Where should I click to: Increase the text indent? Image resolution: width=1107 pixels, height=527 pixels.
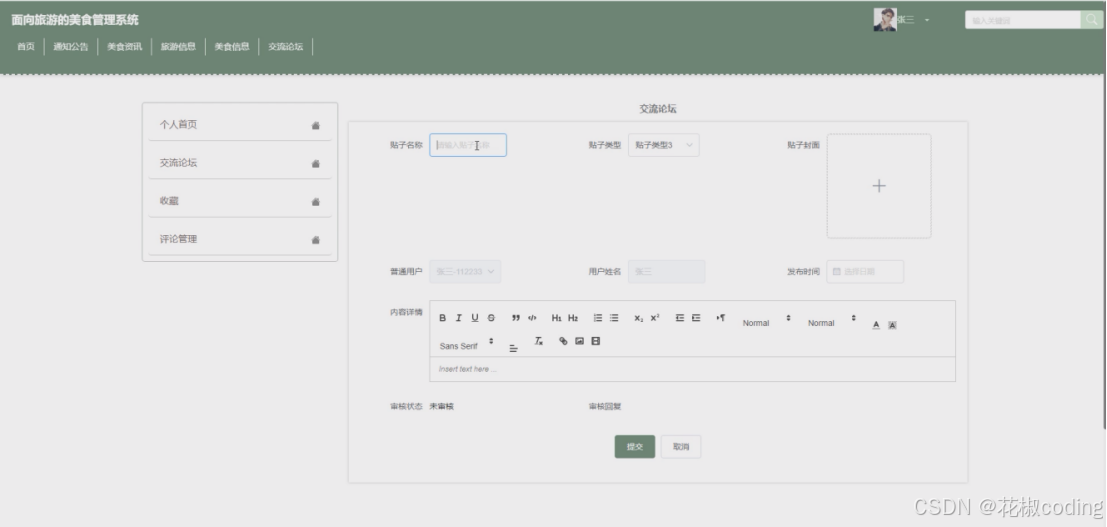(696, 318)
